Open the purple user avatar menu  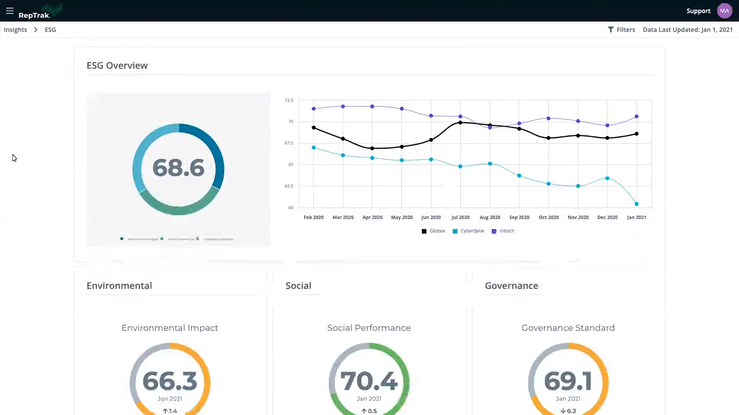coord(724,10)
